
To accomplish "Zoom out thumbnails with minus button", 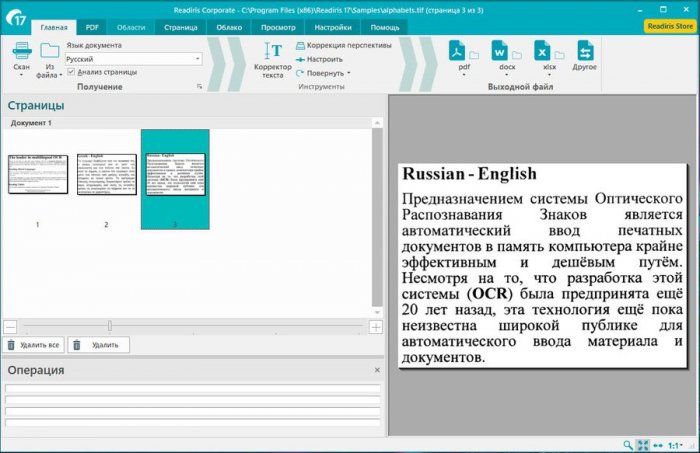I will click(10, 327).
